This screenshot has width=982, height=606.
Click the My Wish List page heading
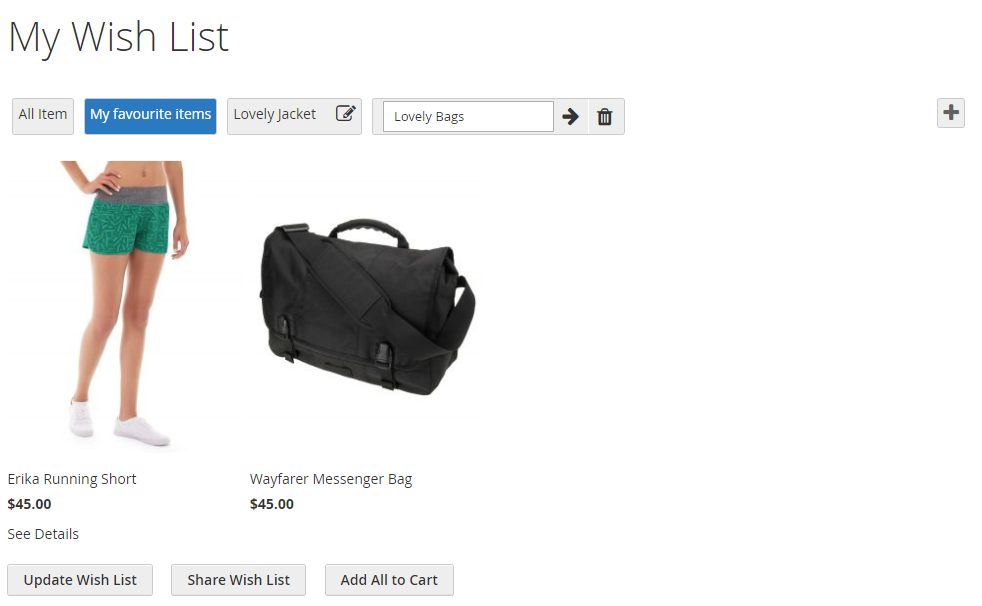[x=119, y=38]
